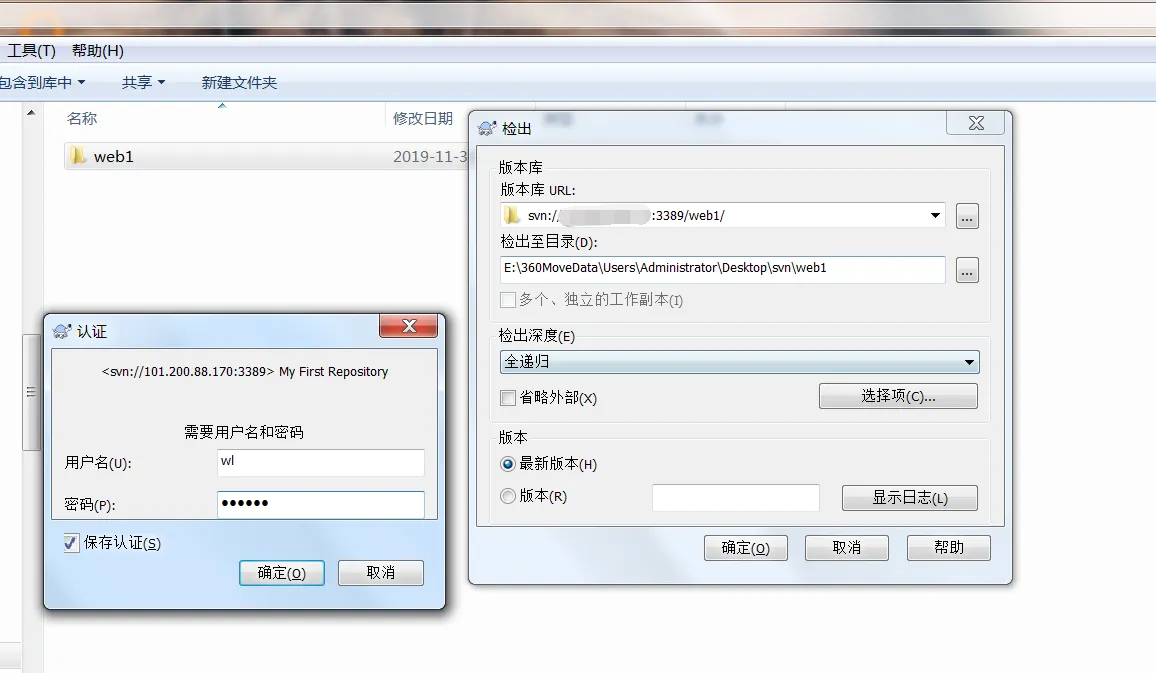Click 确定 in the authentication dialog
This screenshot has width=1156, height=673.
click(282, 573)
